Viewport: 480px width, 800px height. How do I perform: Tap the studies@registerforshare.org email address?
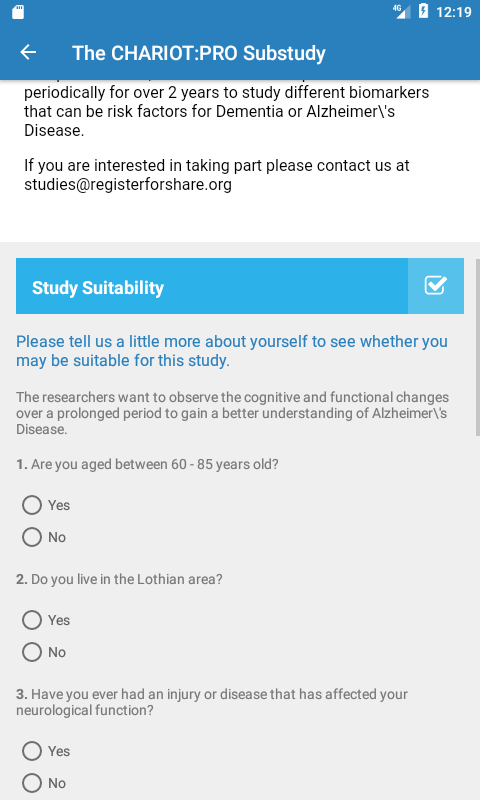click(128, 184)
